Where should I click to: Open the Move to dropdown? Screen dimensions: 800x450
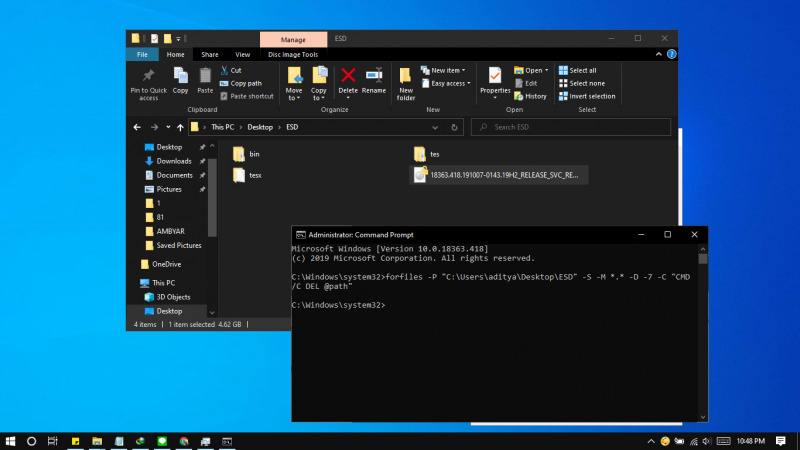click(x=294, y=84)
